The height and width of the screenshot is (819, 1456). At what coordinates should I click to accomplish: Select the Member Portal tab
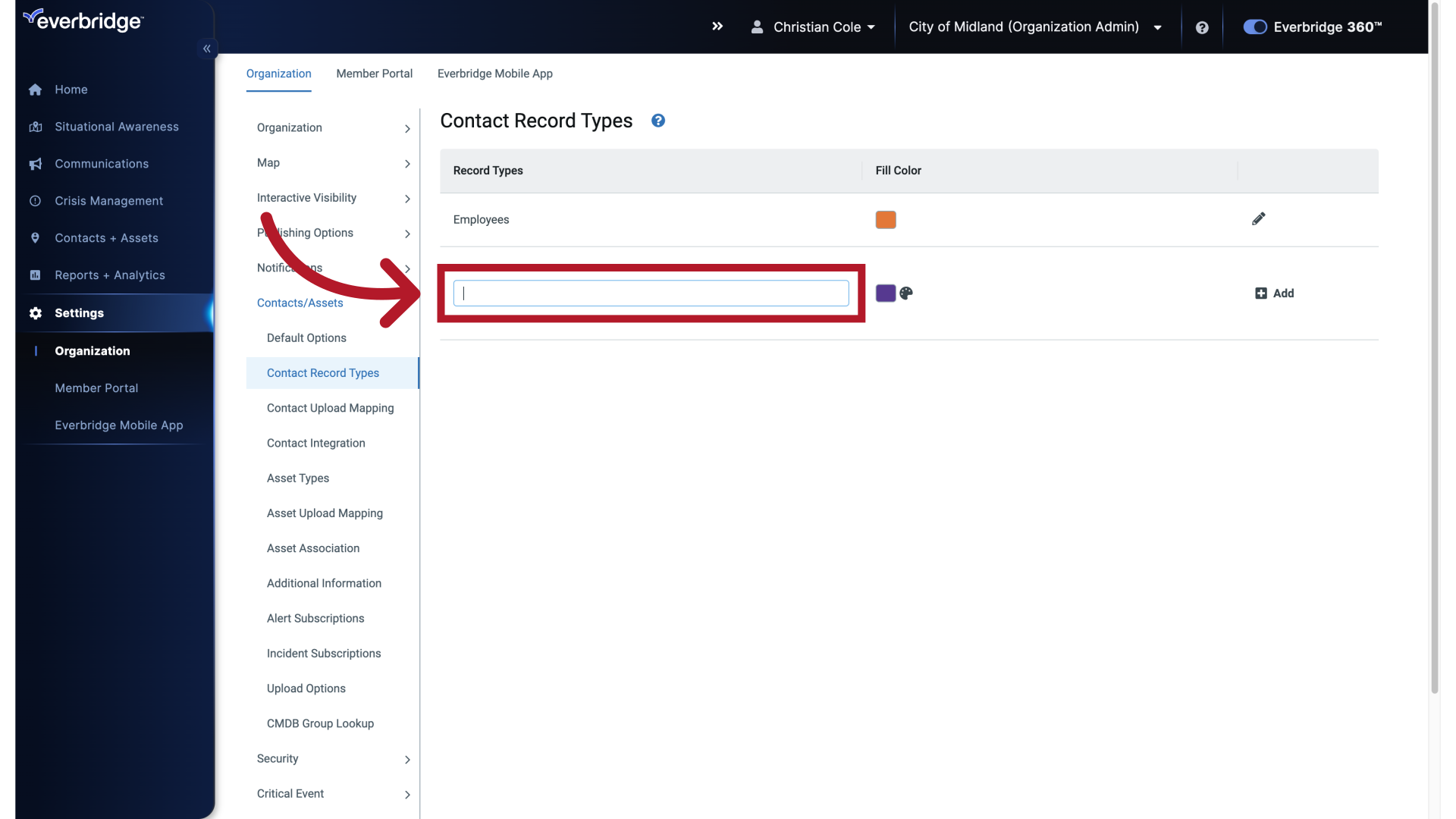(374, 73)
